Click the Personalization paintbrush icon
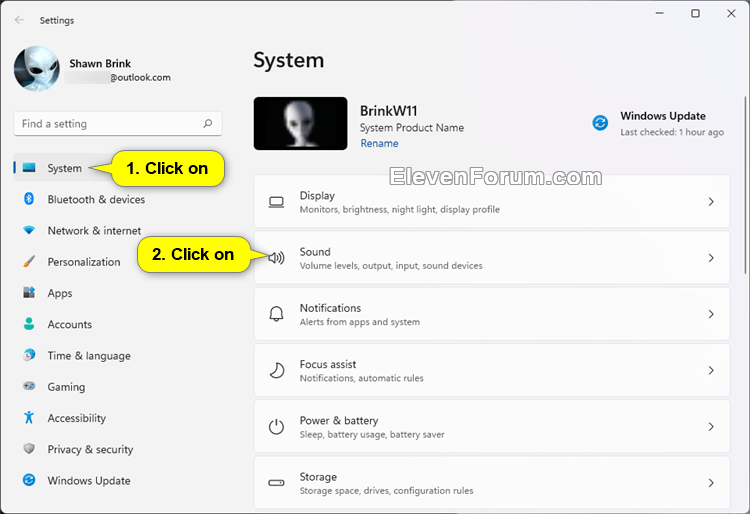 pos(29,262)
